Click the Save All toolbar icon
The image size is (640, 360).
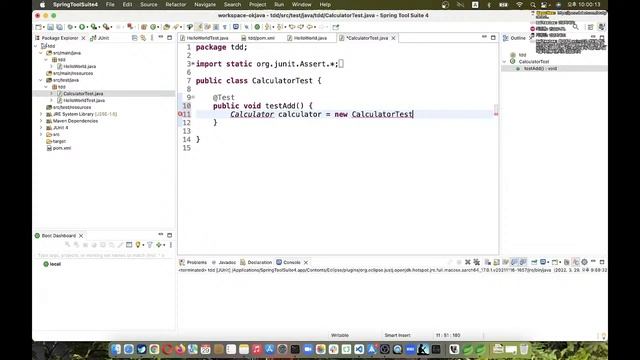[x=60, y=27]
